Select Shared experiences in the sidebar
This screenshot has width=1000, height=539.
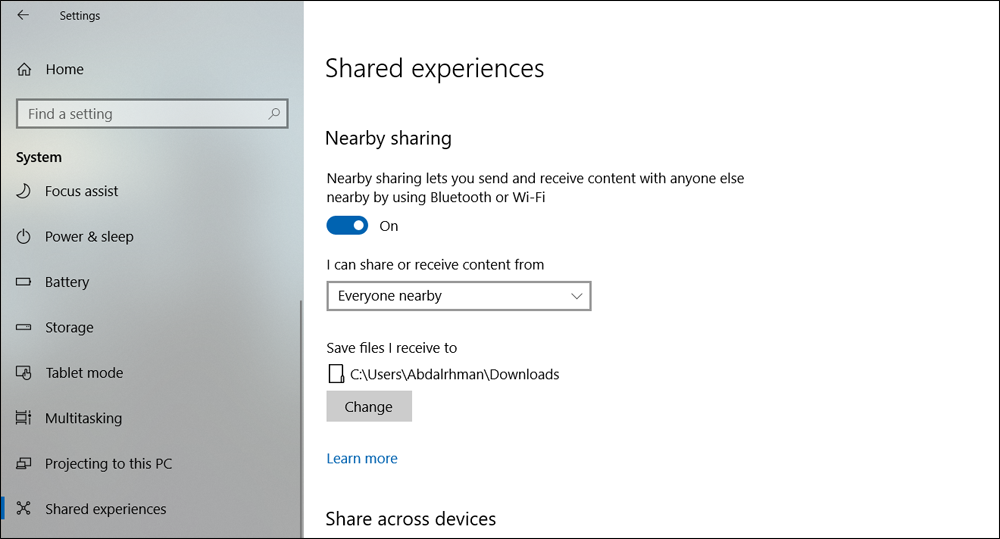click(105, 509)
